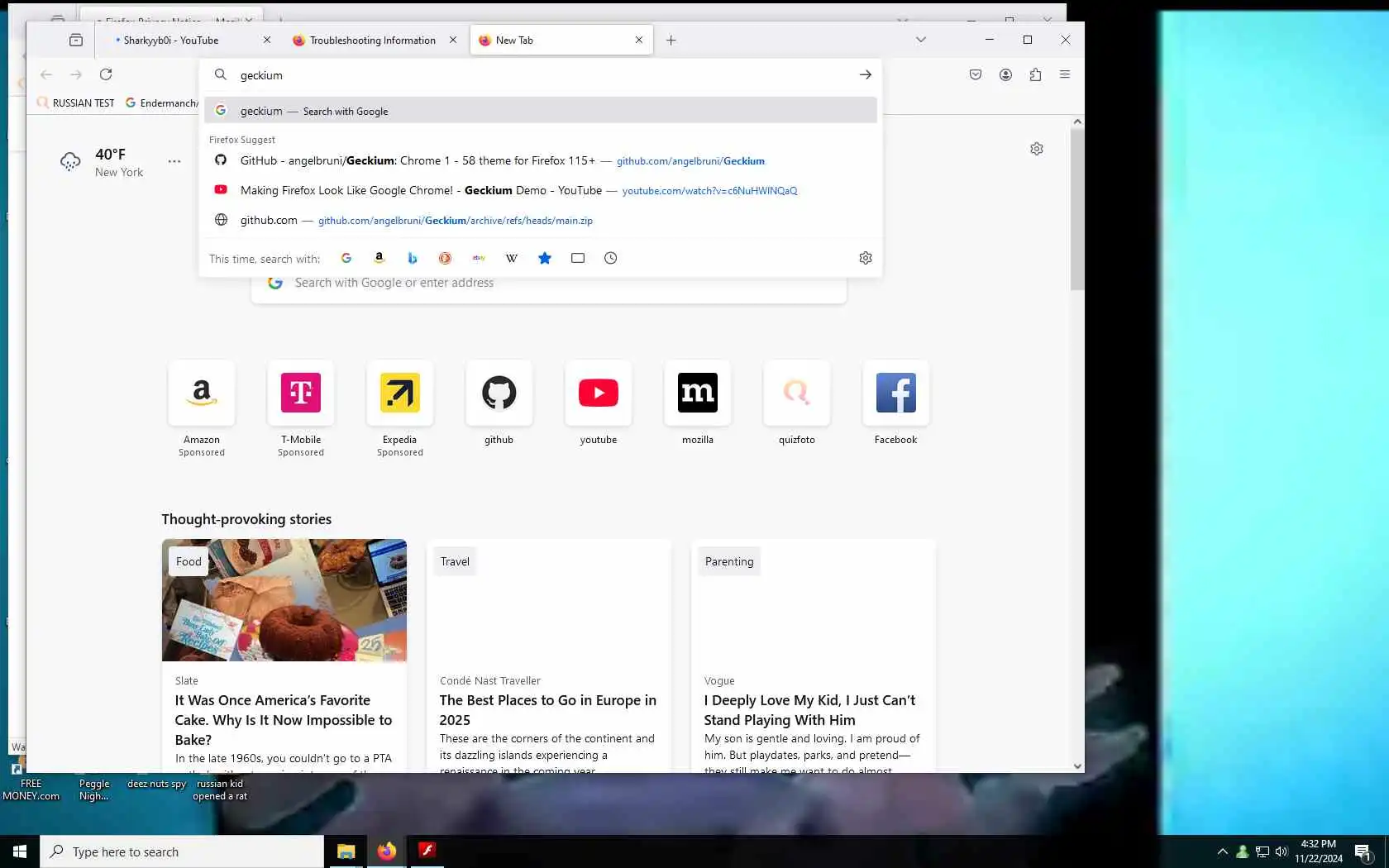Open the Slate cake story image
Screen dimensions: 1389x868
[284, 600]
